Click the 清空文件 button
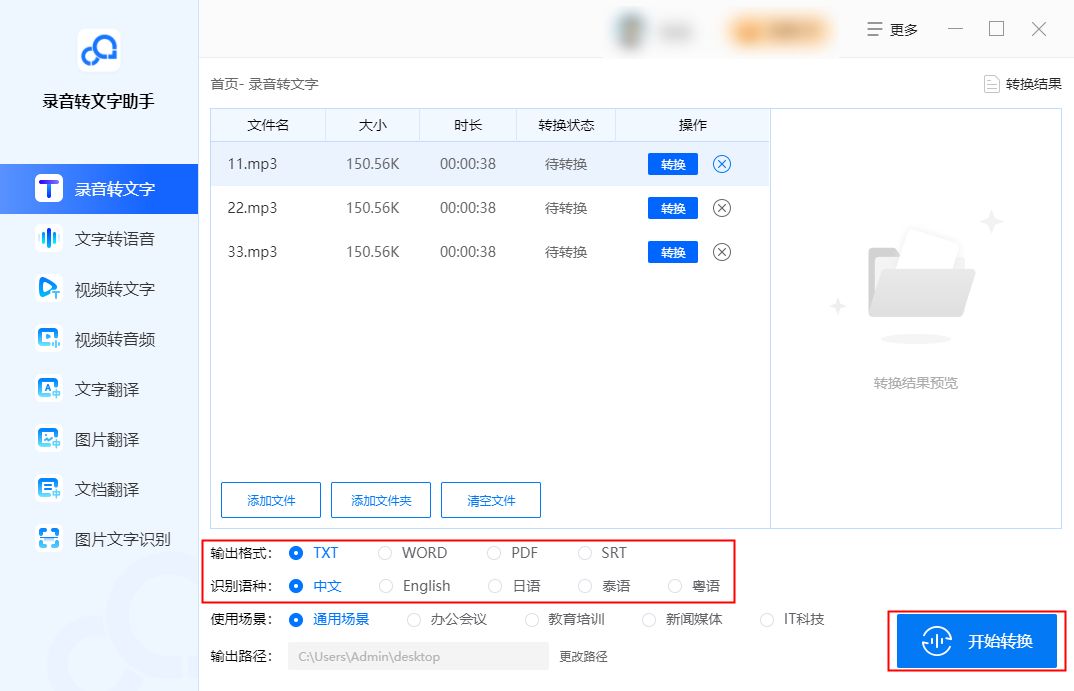 tap(490, 500)
